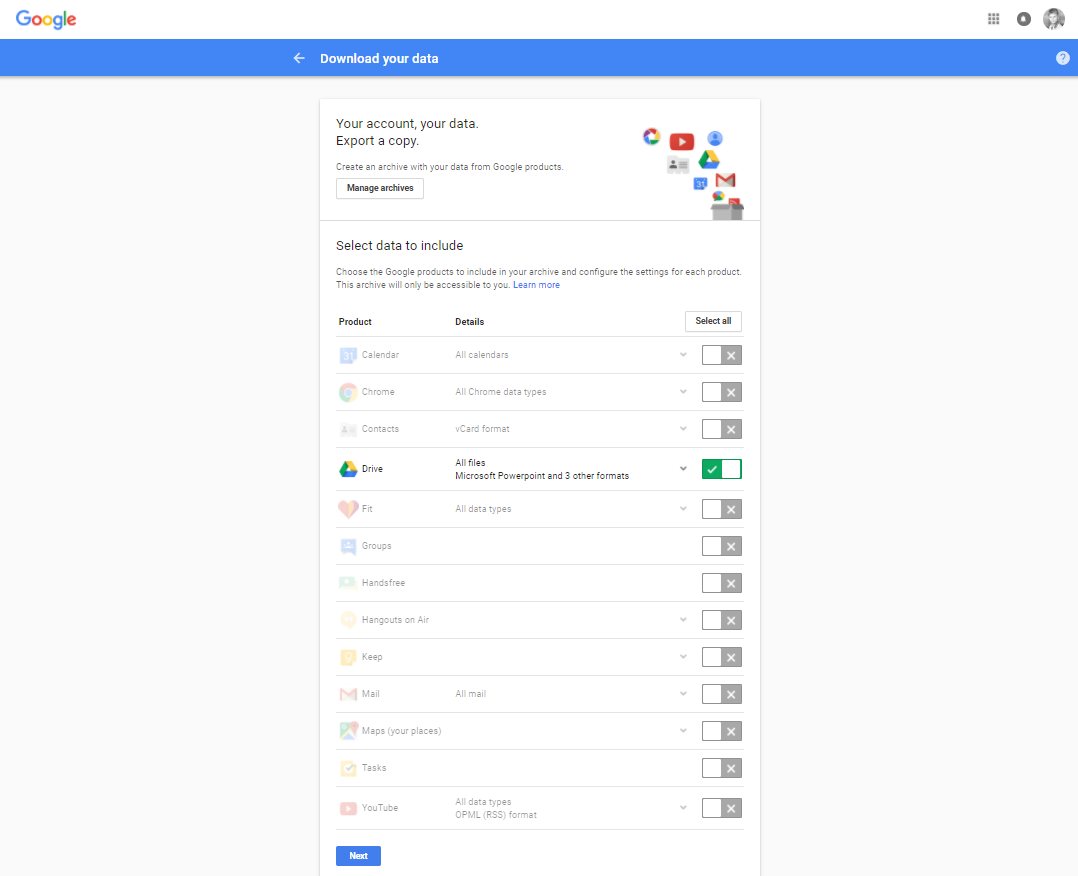Viewport: 1078px width, 876px height.
Task: Click the Handsfree product icon
Action: [x=349, y=584]
